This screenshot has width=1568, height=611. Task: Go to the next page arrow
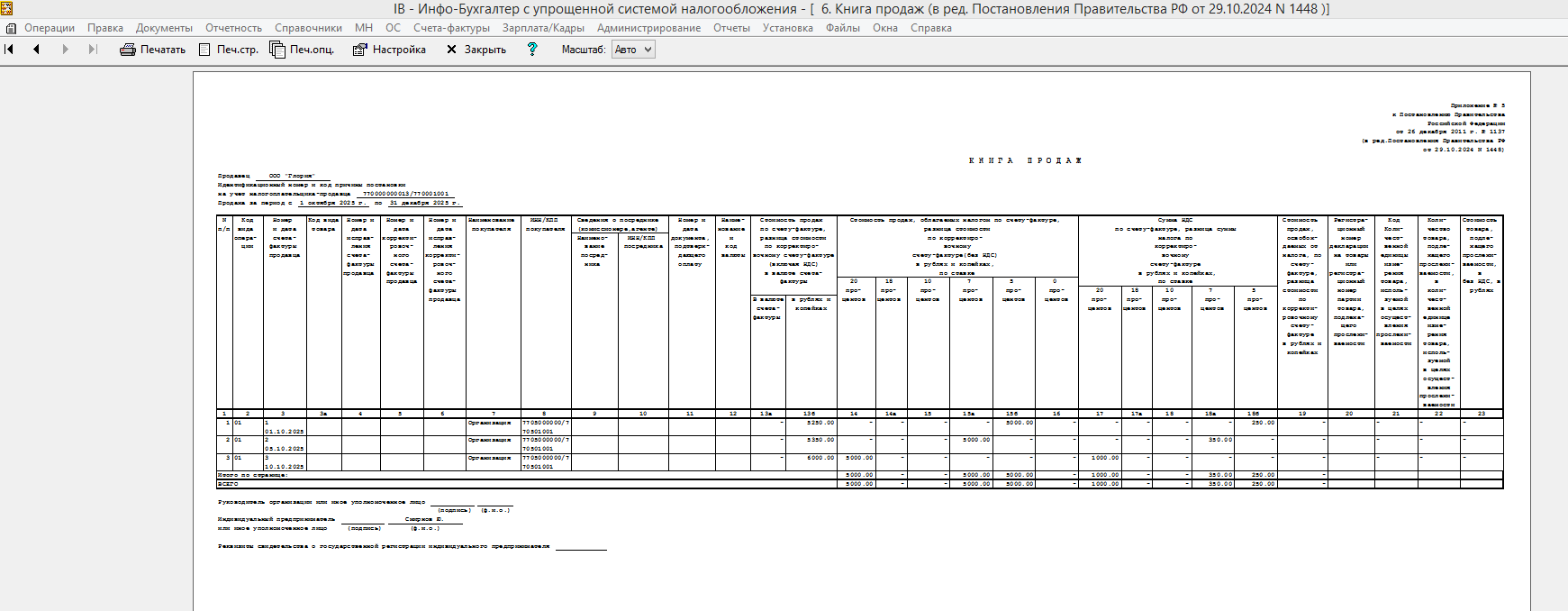65,50
